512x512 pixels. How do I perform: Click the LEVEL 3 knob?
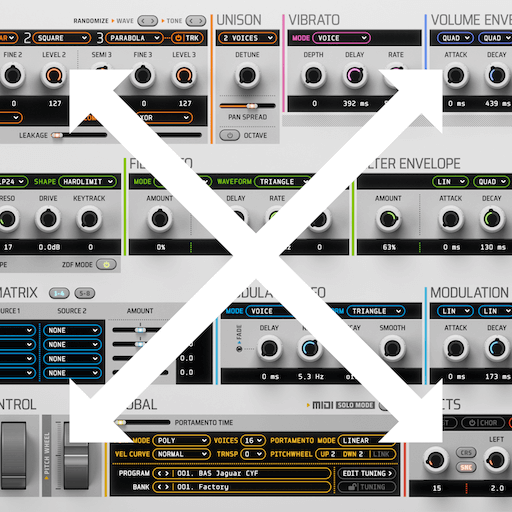[x=184, y=75]
